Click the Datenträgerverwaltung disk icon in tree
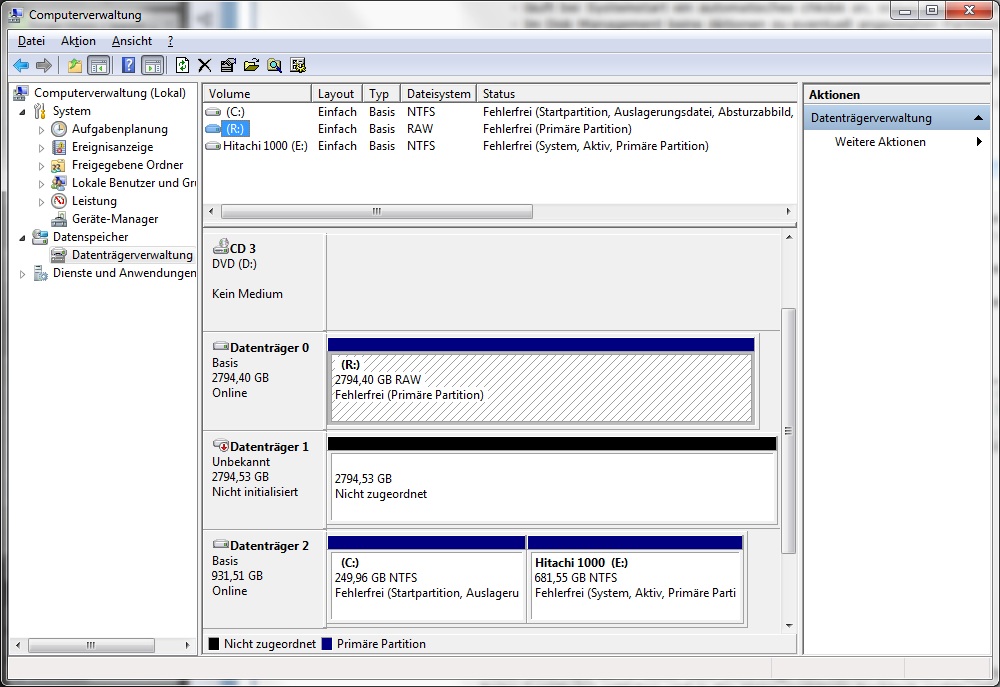 59,255
